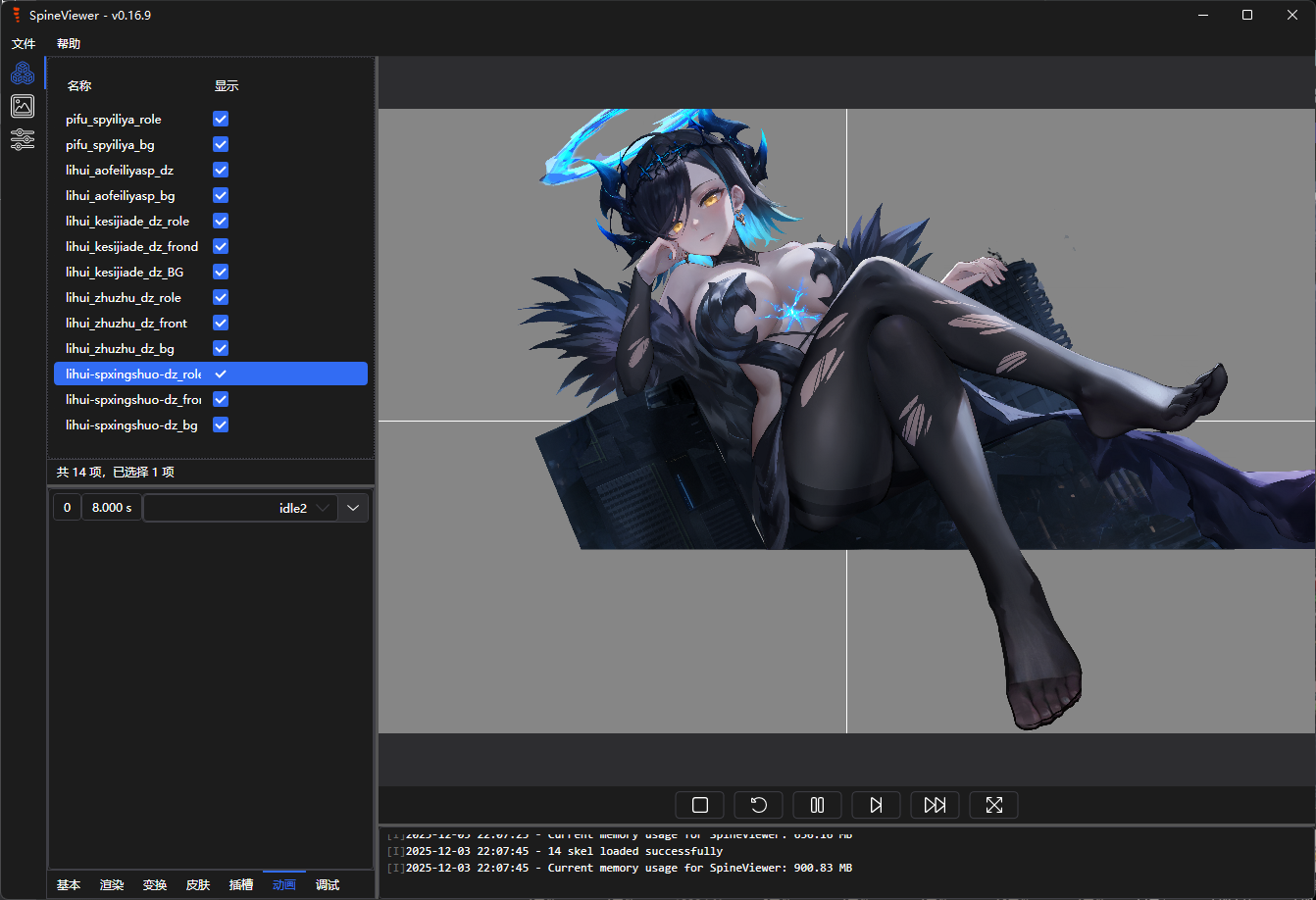Switch to the 变换 tab
The image size is (1316, 900).
155,884
